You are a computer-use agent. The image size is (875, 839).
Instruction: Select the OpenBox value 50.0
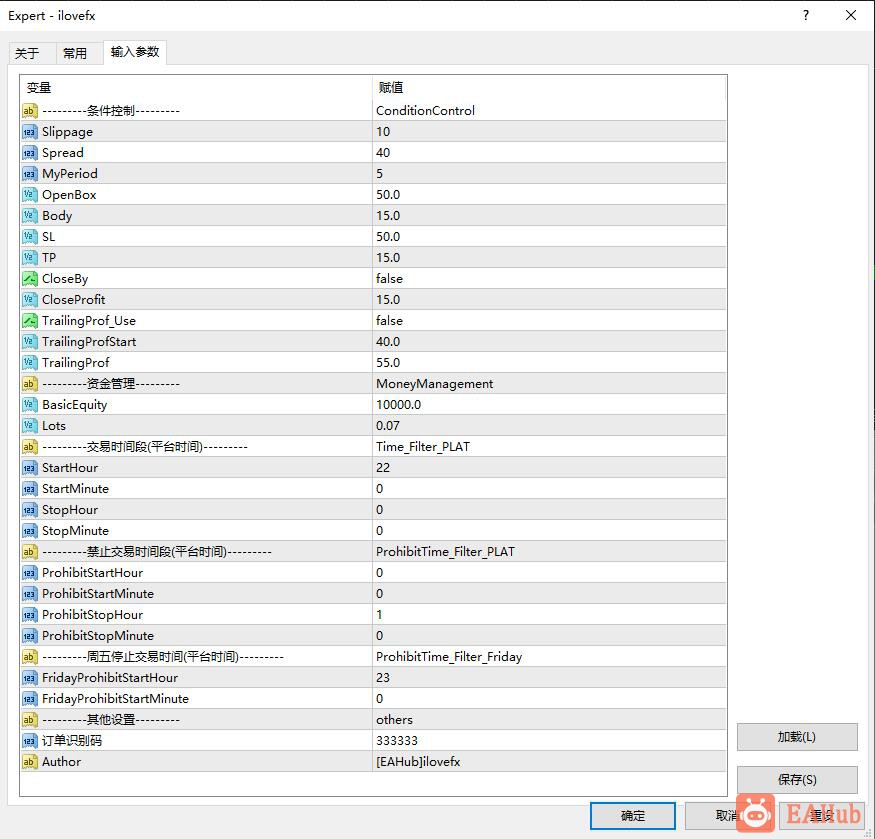[x=549, y=195]
